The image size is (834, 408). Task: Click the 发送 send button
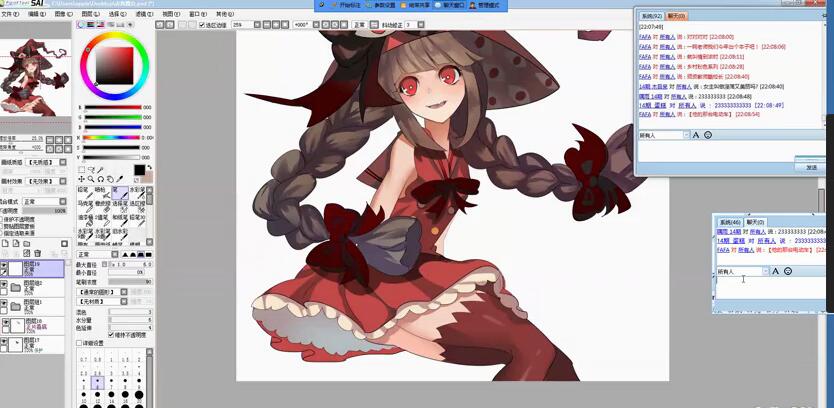(x=811, y=167)
